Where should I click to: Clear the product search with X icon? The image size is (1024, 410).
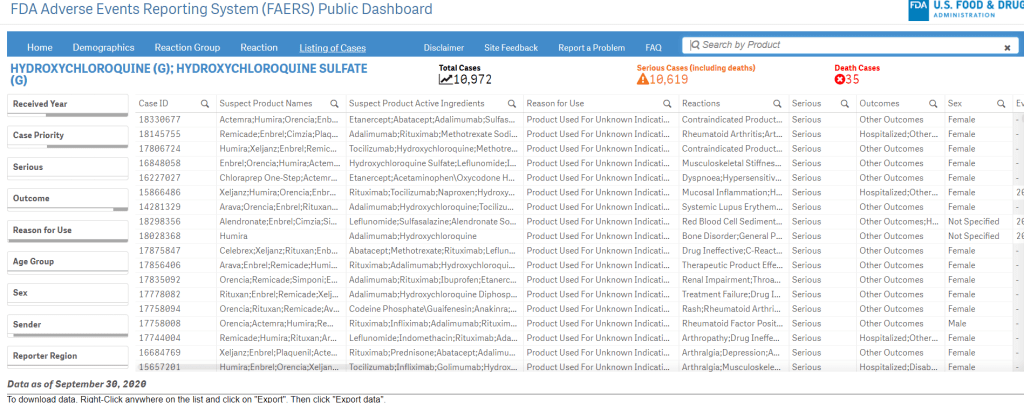point(1007,47)
